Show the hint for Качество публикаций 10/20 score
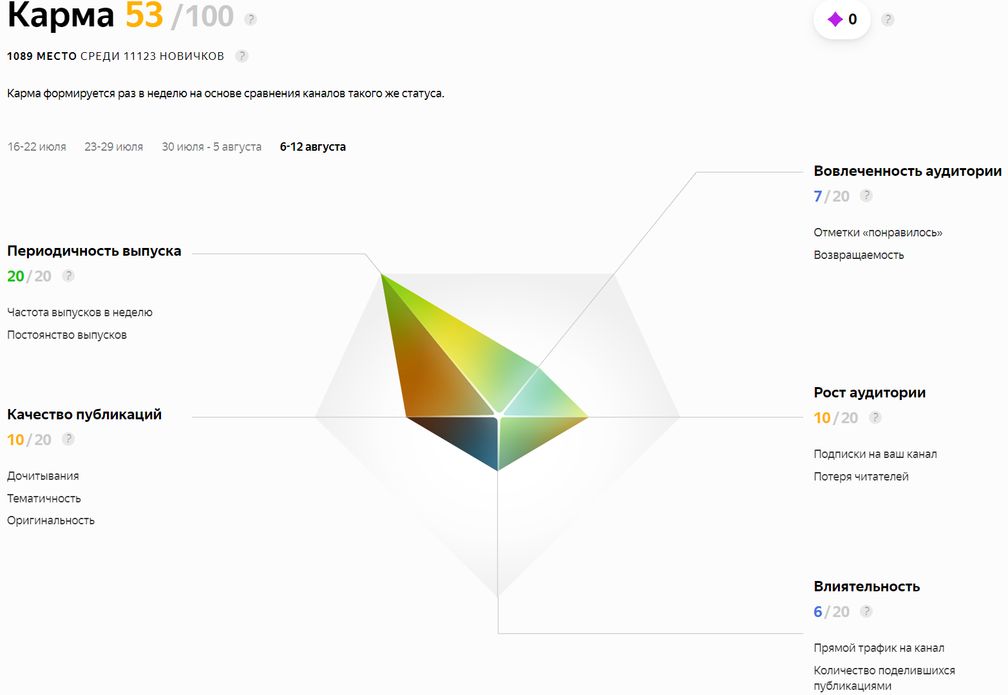This screenshot has width=1008, height=695. [x=68, y=439]
